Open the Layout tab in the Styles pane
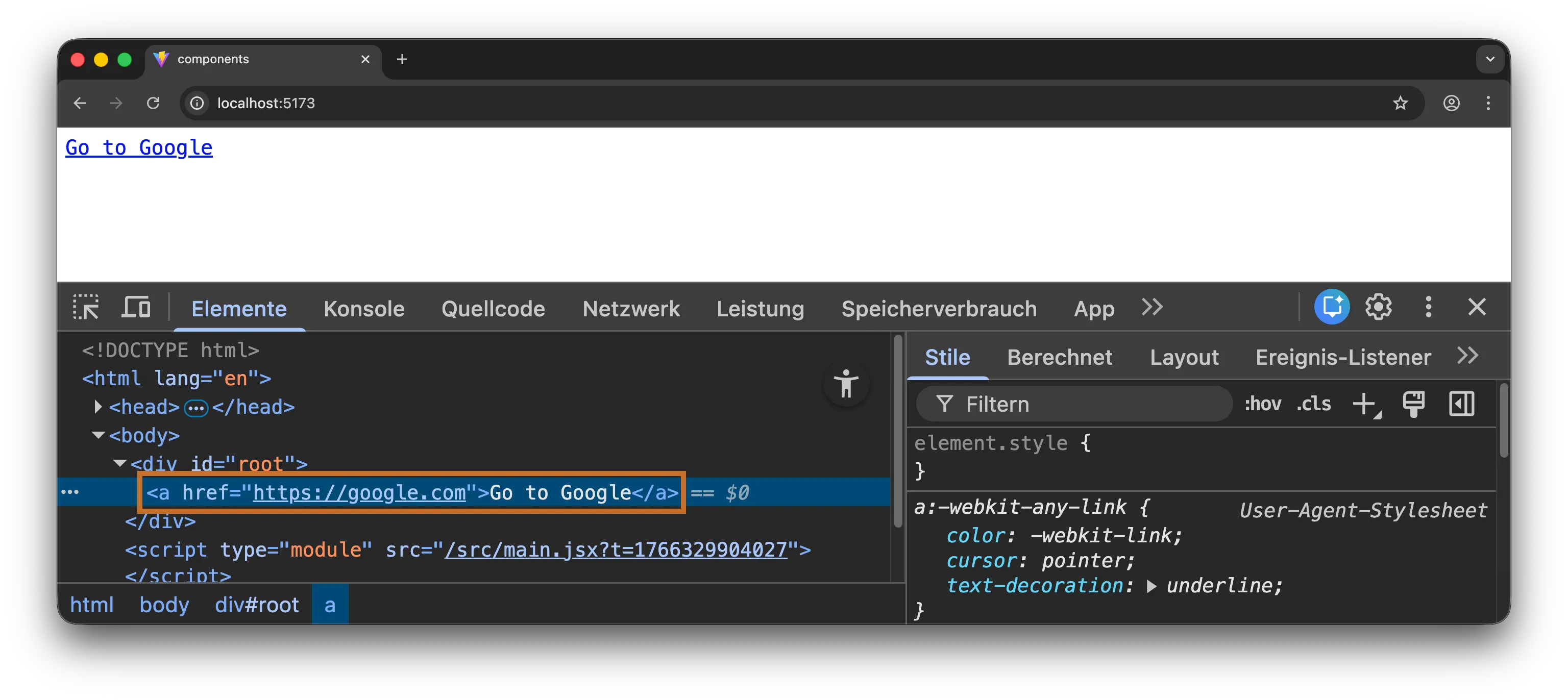This screenshot has width=1568, height=700. pyautogui.click(x=1184, y=357)
